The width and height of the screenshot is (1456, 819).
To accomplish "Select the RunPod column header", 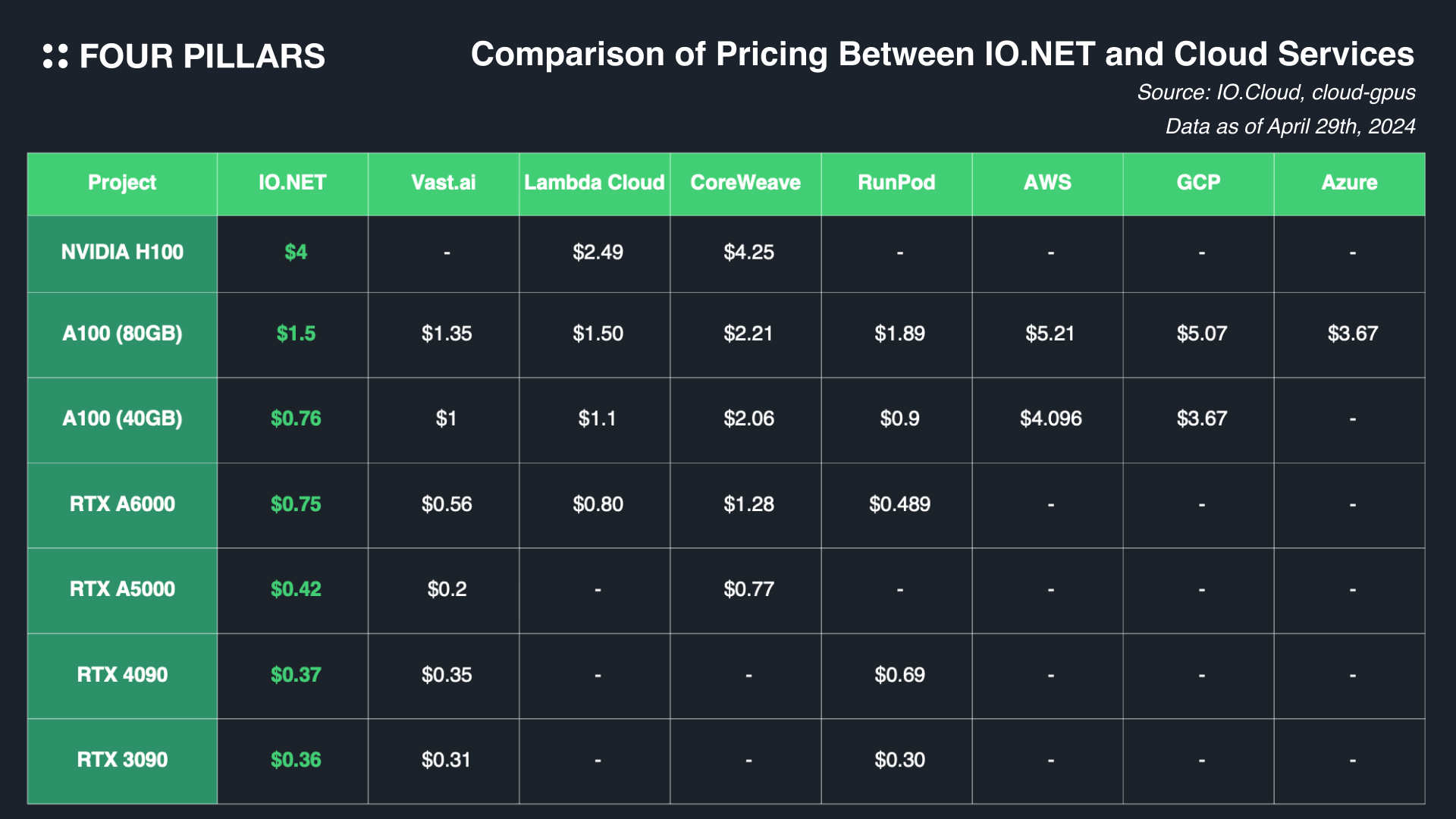I will click(896, 183).
